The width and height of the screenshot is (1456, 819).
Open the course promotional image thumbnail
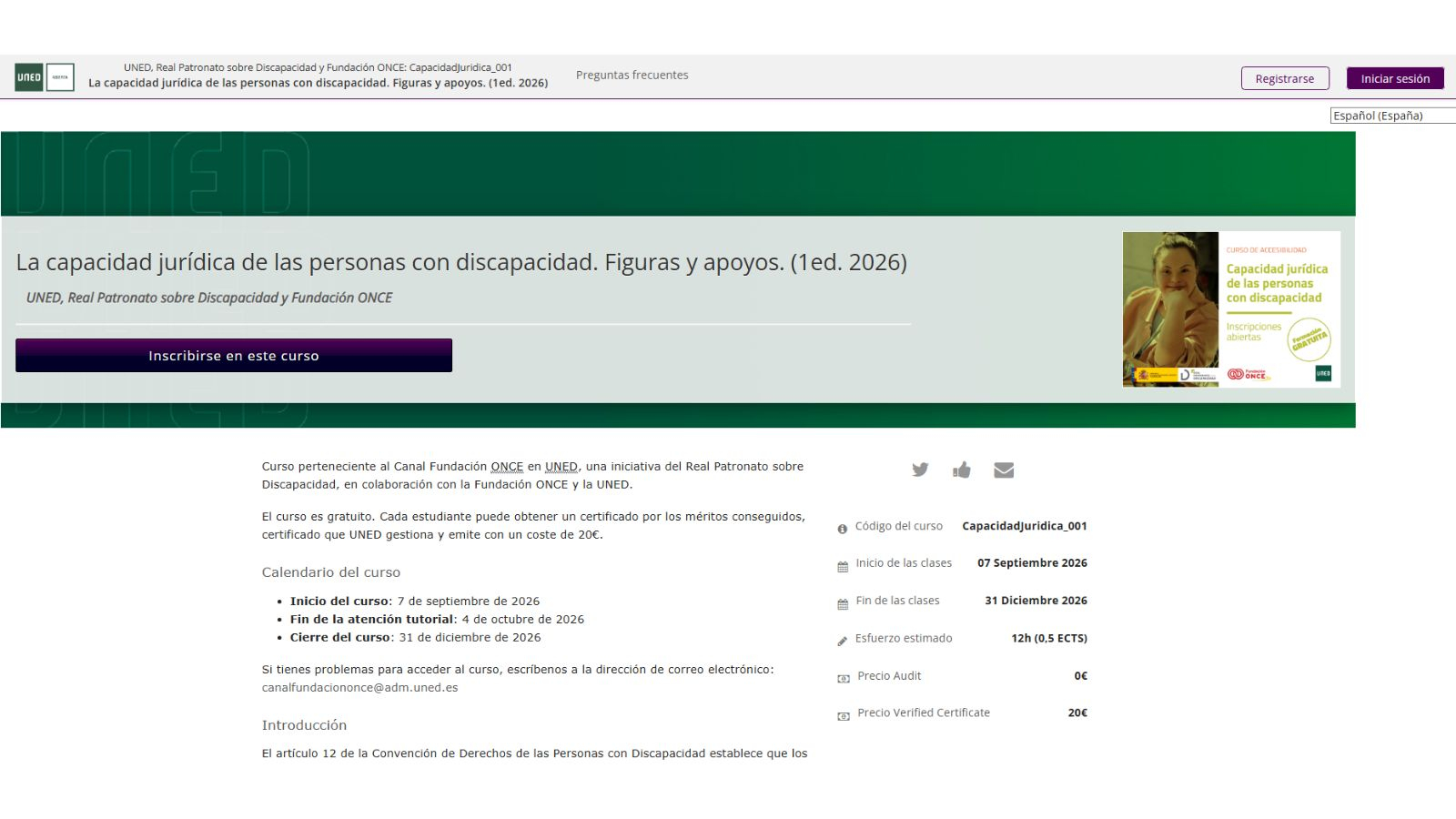(x=1231, y=309)
